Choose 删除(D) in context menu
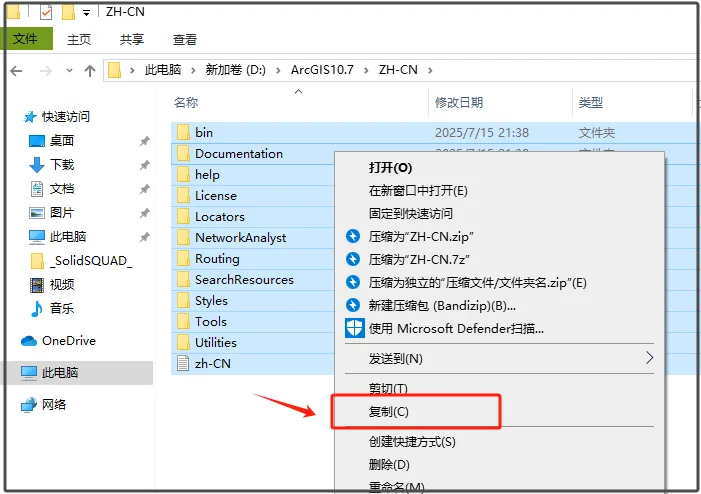Image resolution: width=701 pixels, height=494 pixels. tap(389, 465)
